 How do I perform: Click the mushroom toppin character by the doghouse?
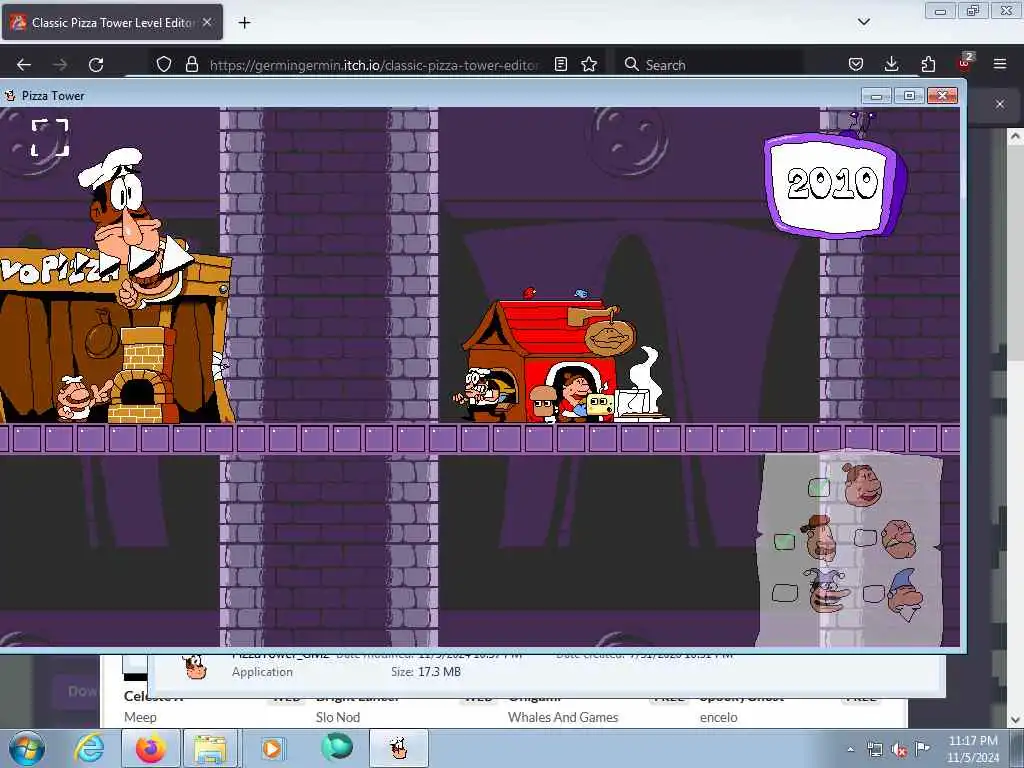tap(542, 404)
